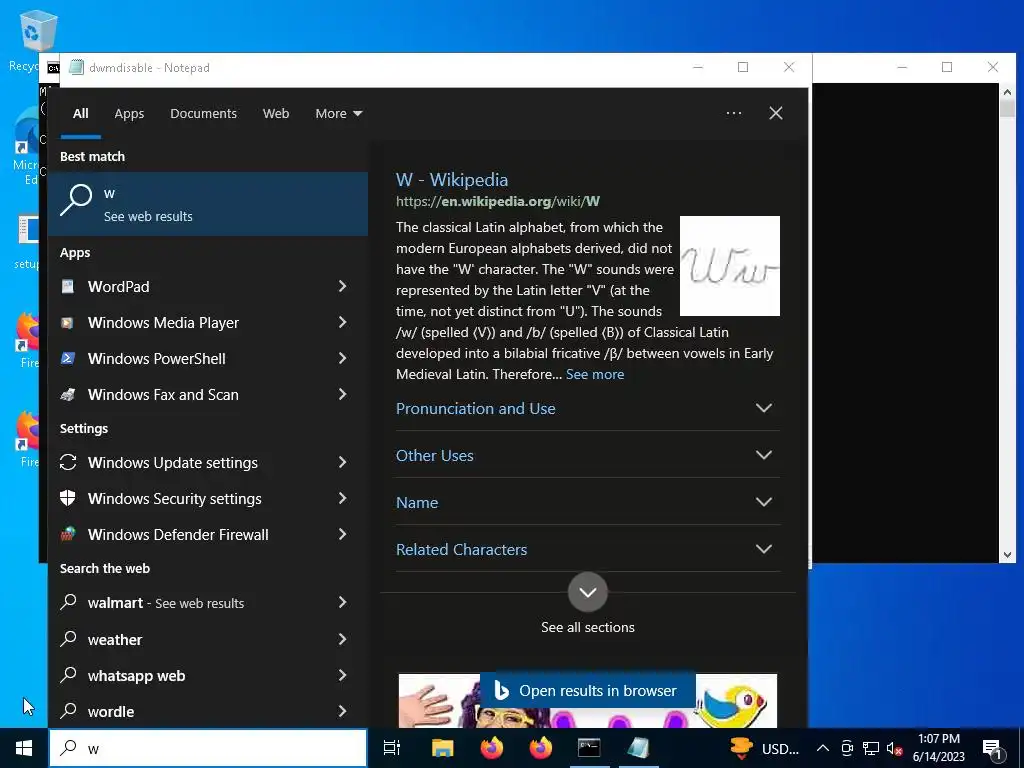The image size is (1024, 768).
Task: Switch to Notepad taskbar icon
Action: click(638, 748)
